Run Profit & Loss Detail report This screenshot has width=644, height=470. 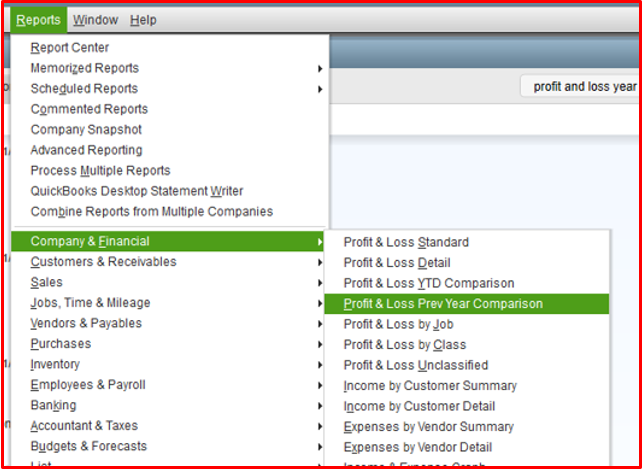pos(467,263)
